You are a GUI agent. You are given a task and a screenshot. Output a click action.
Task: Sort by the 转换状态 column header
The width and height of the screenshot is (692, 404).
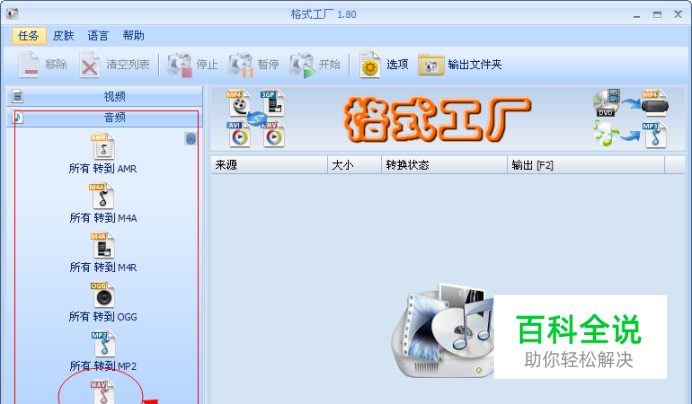(x=444, y=165)
